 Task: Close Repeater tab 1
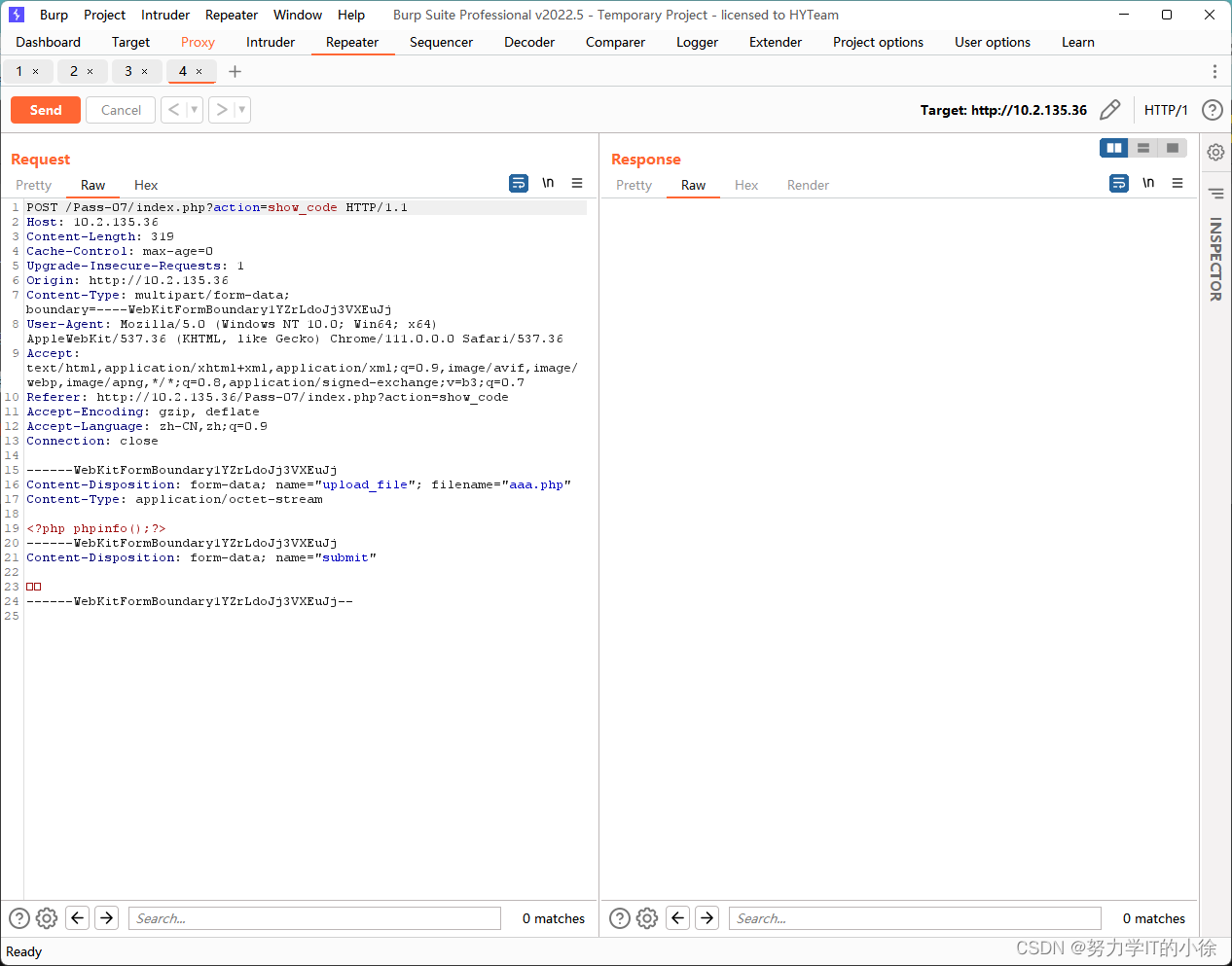coord(36,71)
